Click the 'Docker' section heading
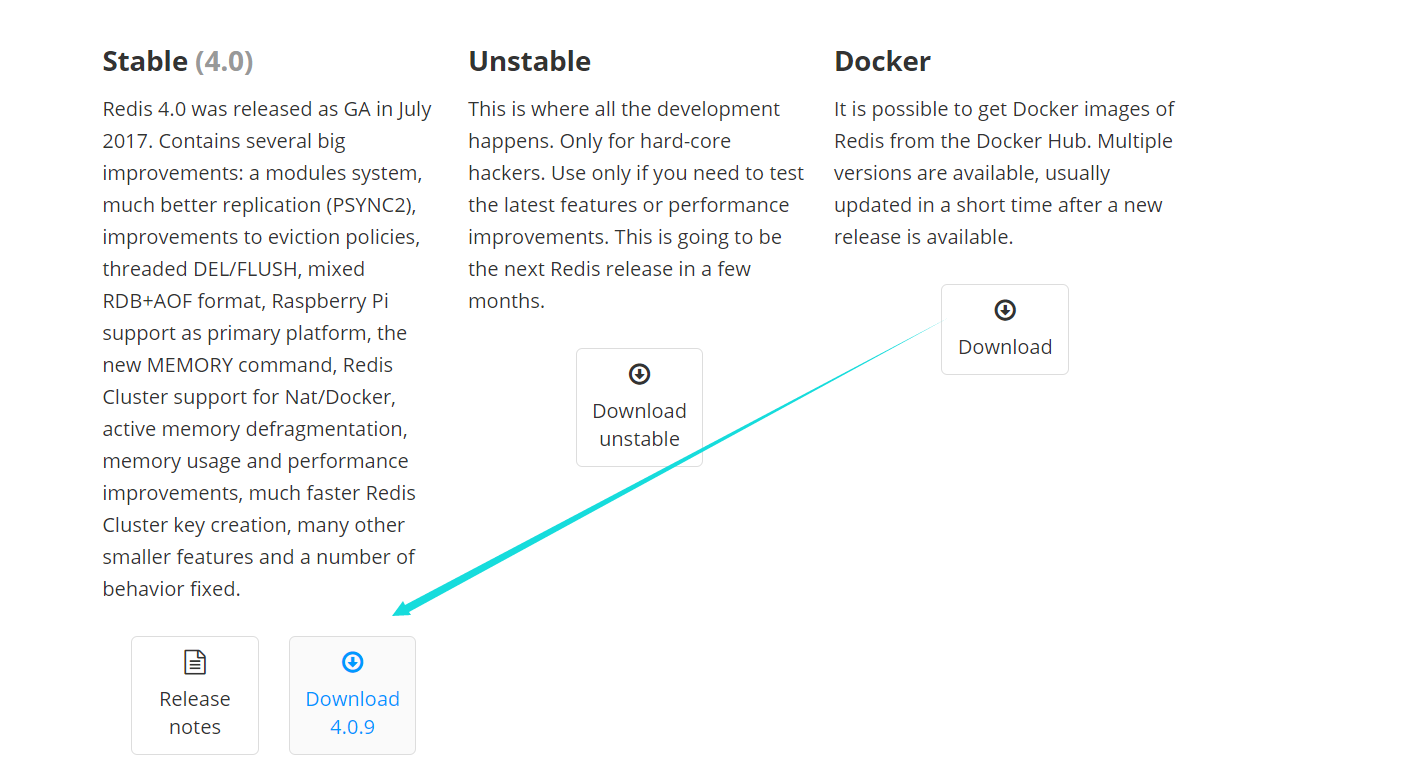Viewport: 1413px width, 773px height. point(882,62)
